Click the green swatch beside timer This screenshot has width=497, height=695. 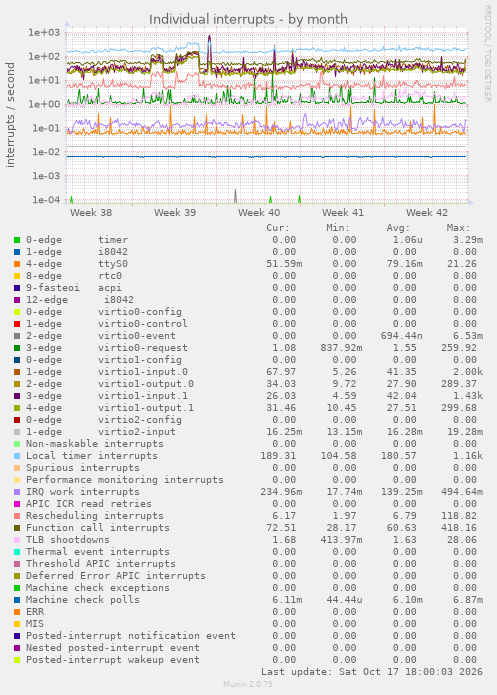click(17, 240)
